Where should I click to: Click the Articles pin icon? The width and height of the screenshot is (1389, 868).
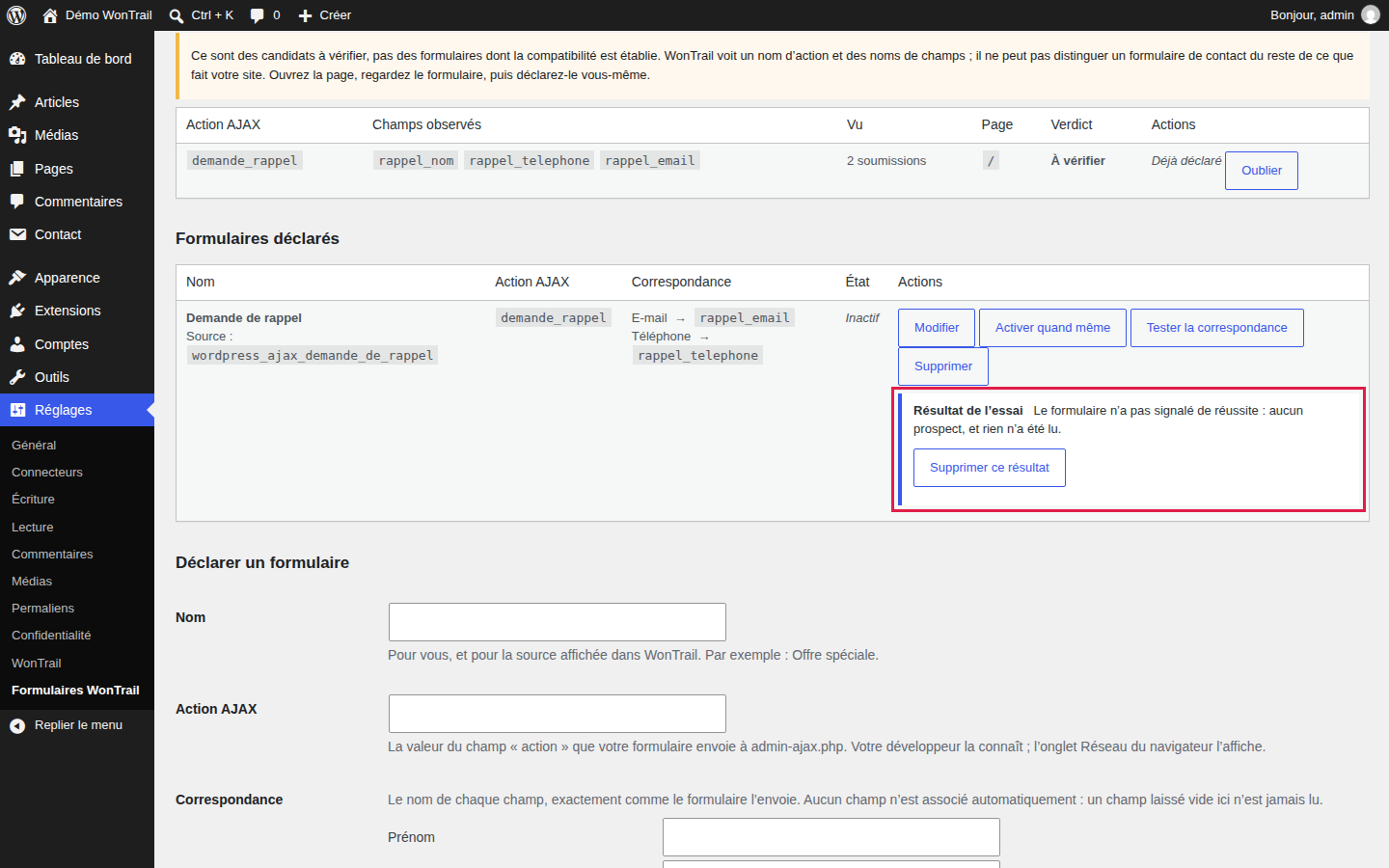point(17,102)
